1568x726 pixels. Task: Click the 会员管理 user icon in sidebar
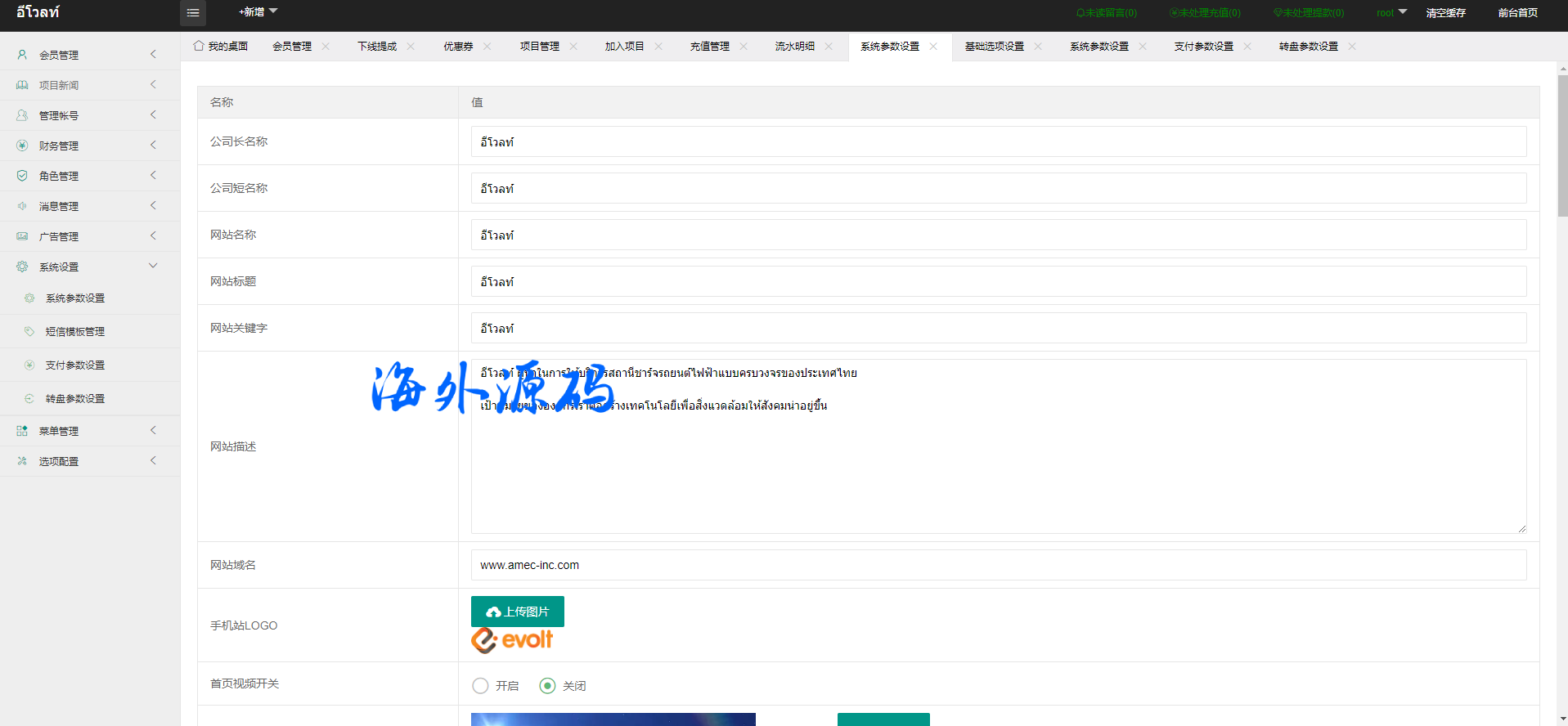[x=22, y=55]
